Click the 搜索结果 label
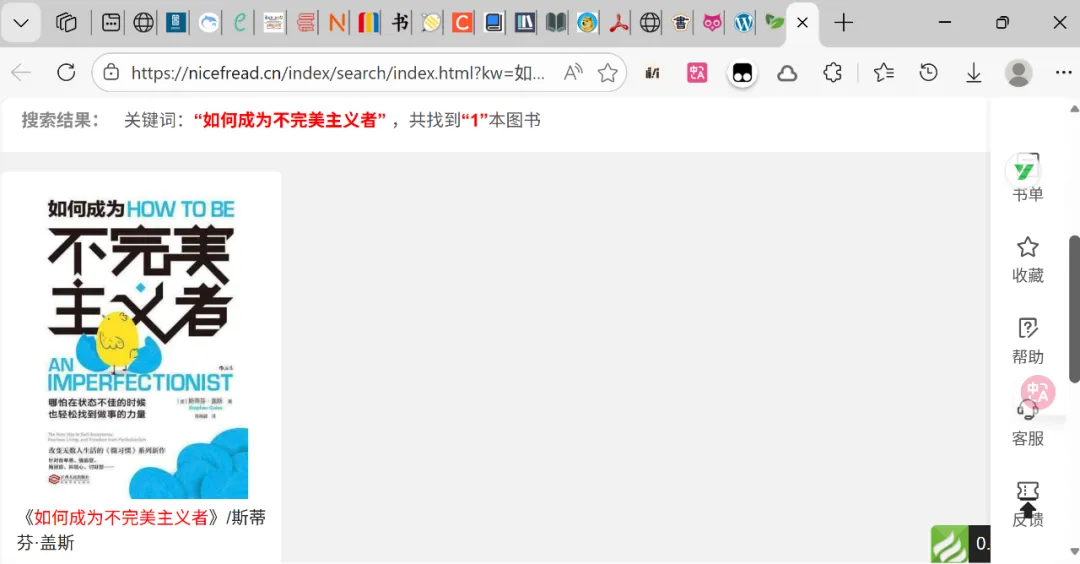This screenshot has width=1080, height=564. [61, 120]
